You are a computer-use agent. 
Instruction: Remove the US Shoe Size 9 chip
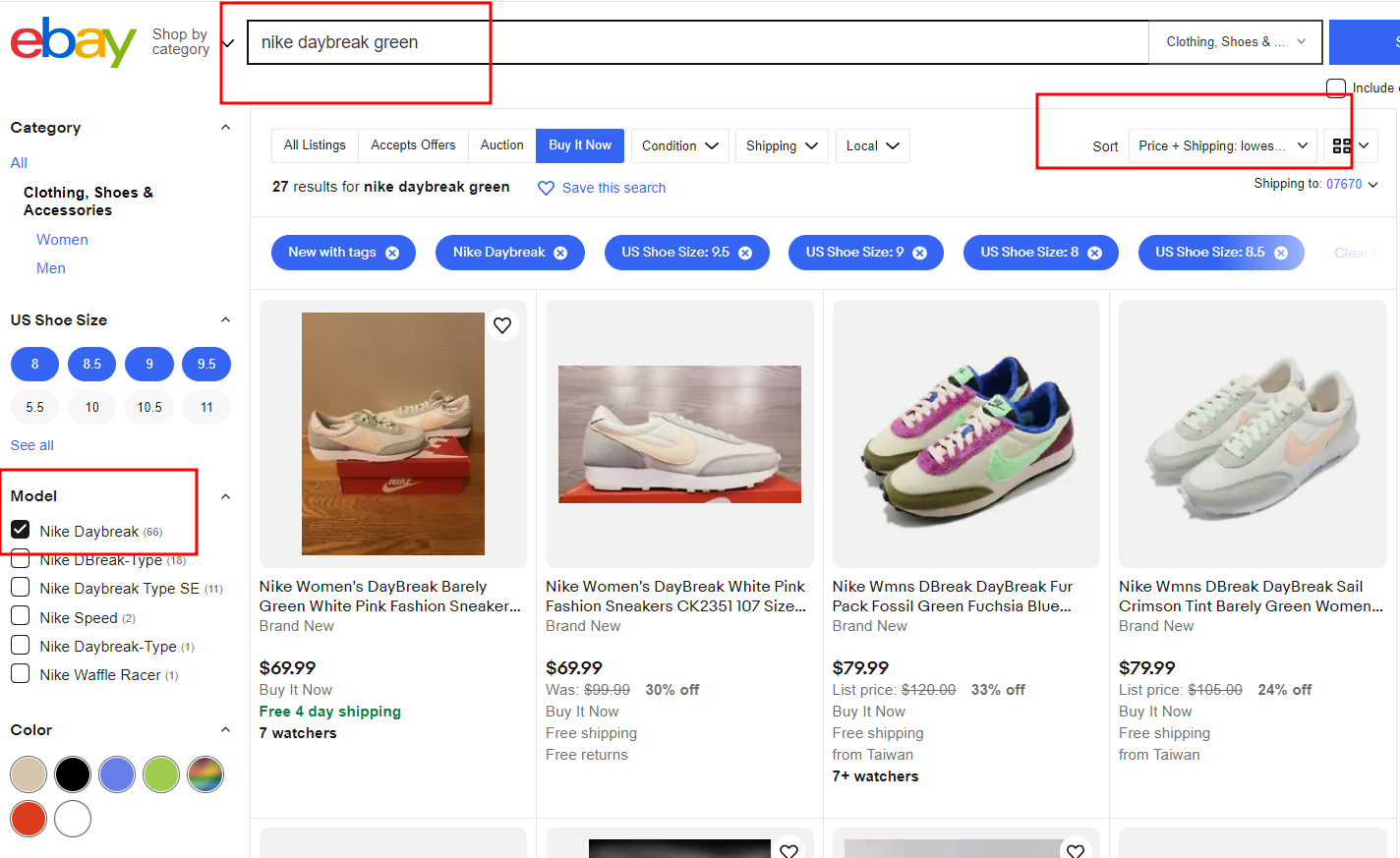pos(919,253)
